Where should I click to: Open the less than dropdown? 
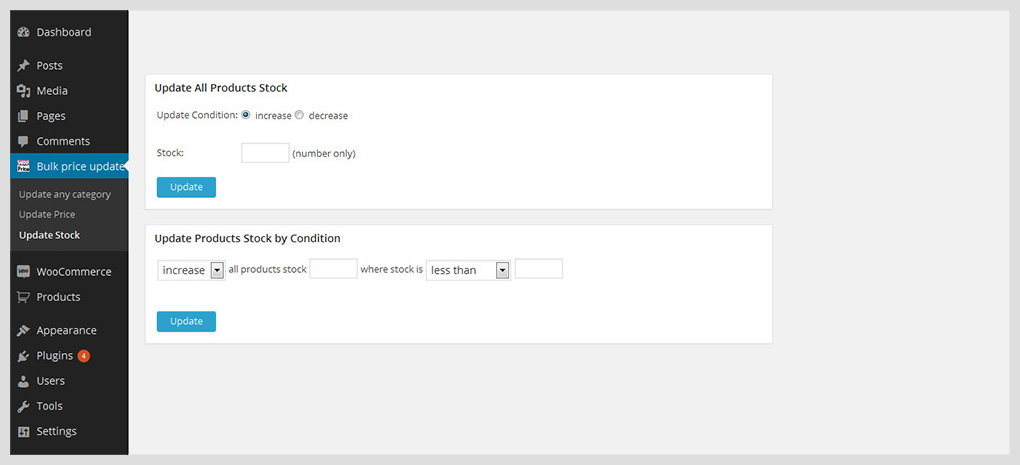tap(468, 270)
